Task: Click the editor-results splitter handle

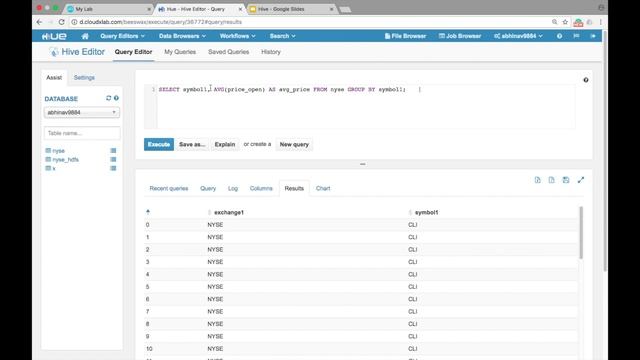Action: 362,164
